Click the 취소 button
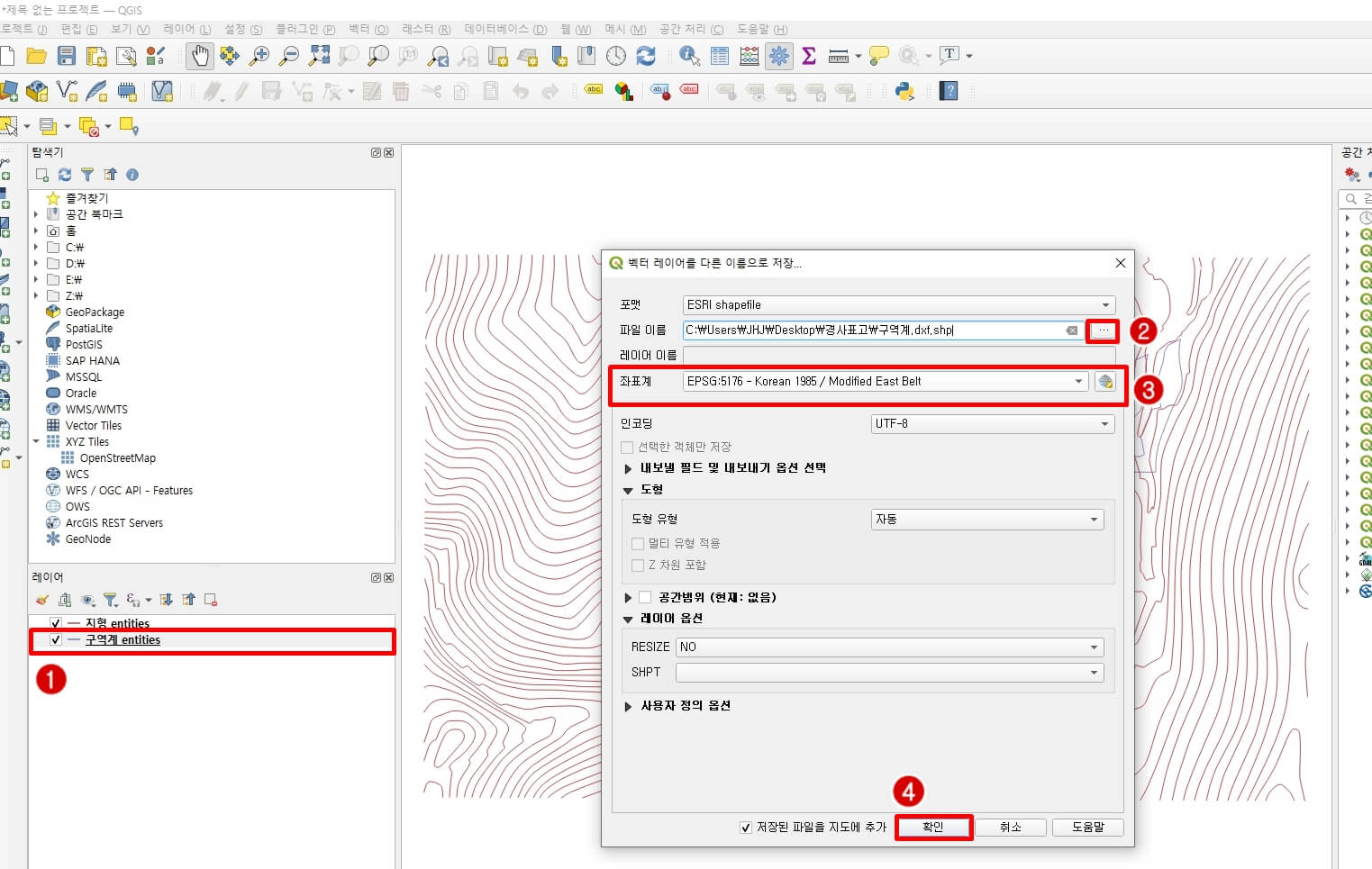Image resolution: width=1372 pixels, height=869 pixels. [x=1011, y=828]
